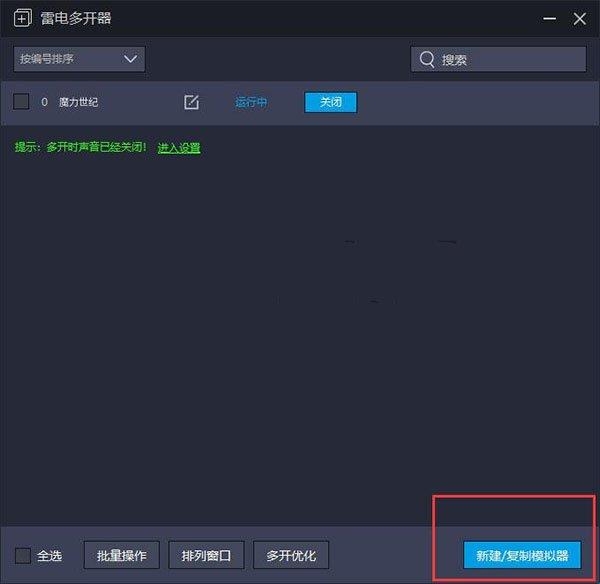Select the 魔力世纪 emulator name
600x584 pixels.
point(78,102)
